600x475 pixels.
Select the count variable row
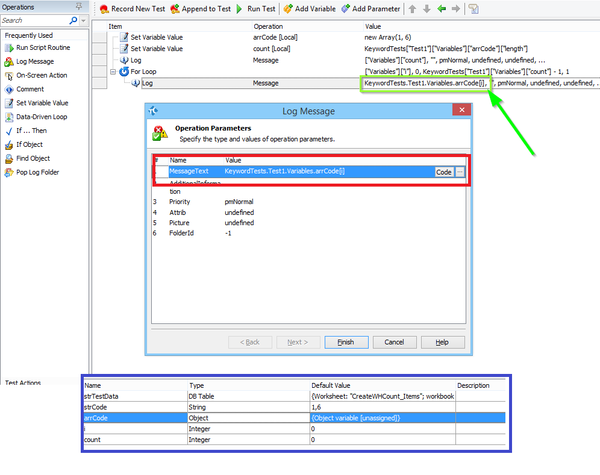[x=295, y=440]
